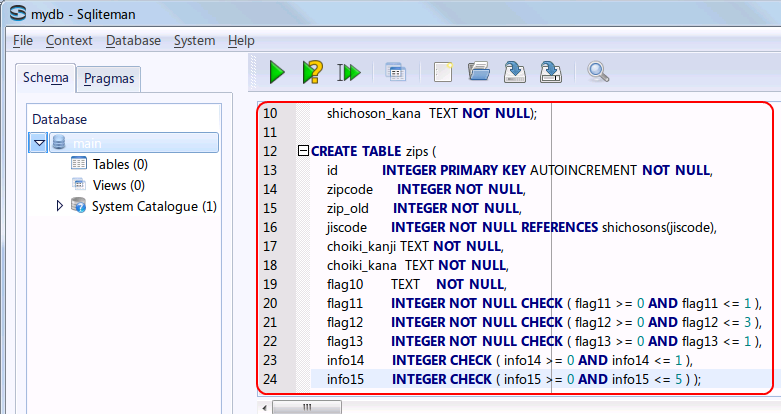
Task: Click the Explain query icon with question mark
Action: point(313,72)
